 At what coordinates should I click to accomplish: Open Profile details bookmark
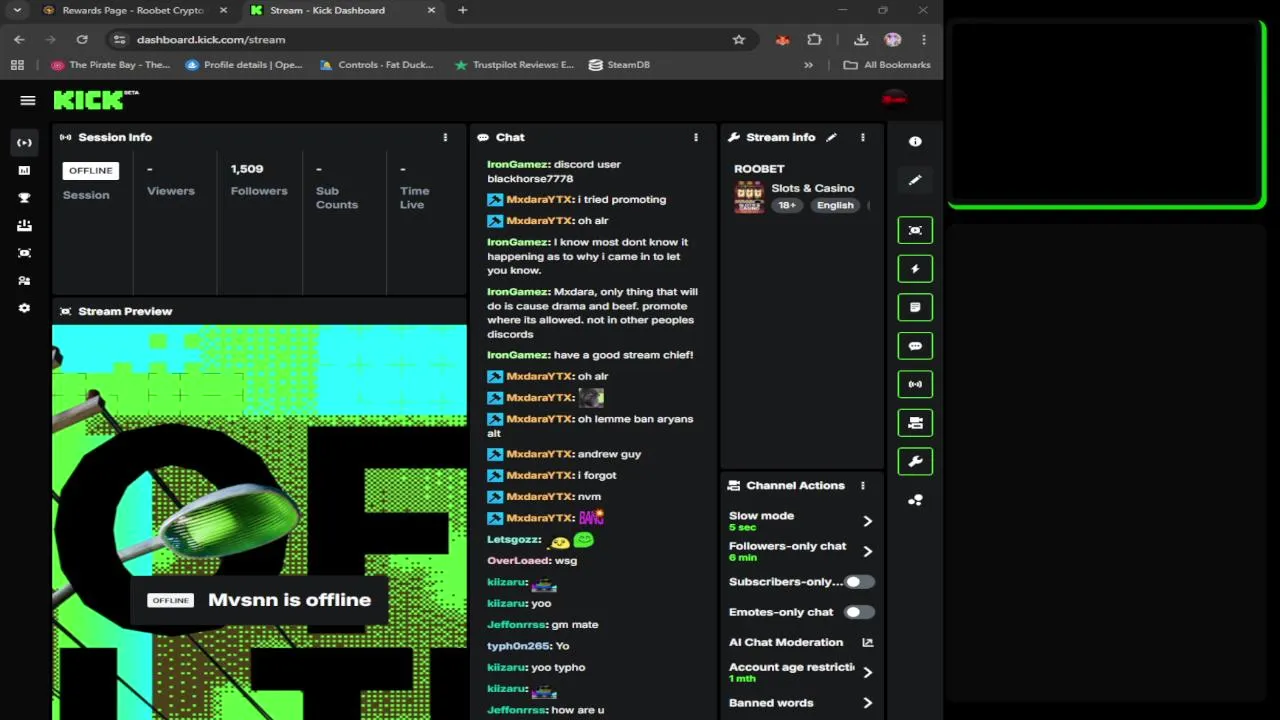click(244, 64)
